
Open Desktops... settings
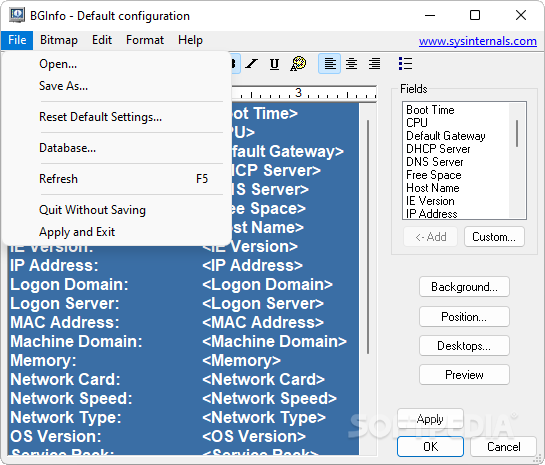(x=464, y=346)
